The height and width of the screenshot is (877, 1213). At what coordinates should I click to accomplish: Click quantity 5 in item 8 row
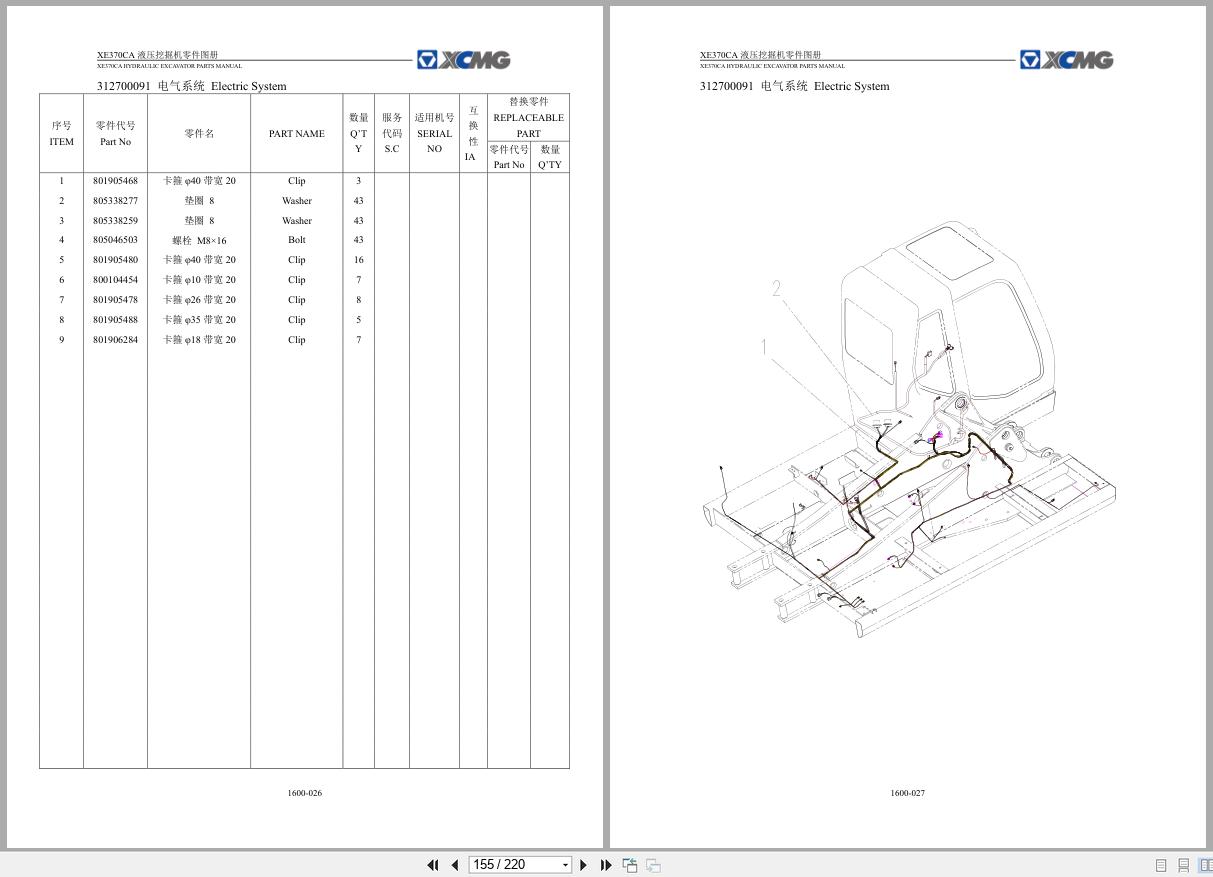(x=358, y=320)
